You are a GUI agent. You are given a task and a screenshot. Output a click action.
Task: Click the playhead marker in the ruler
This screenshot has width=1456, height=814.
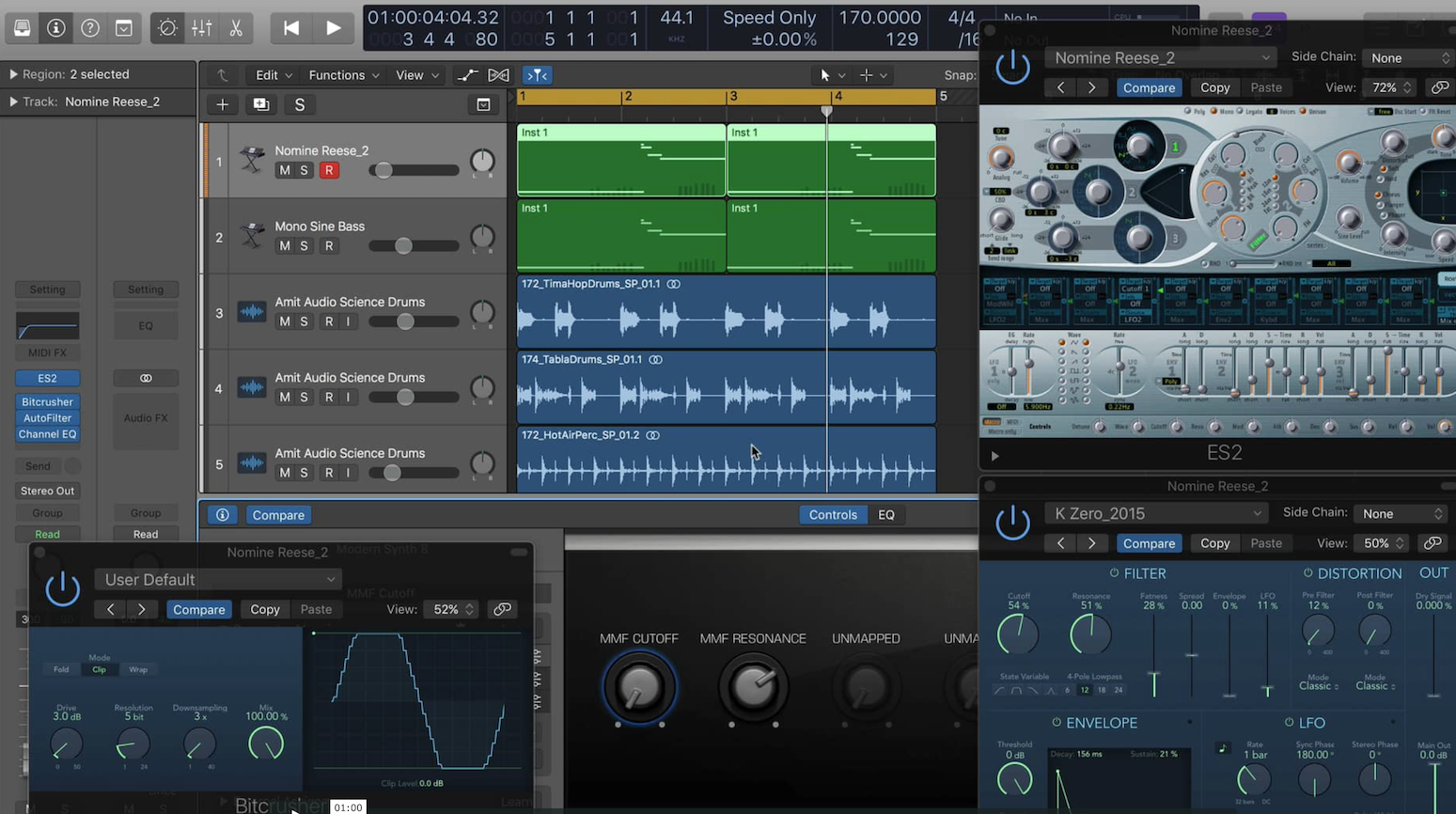pos(827,111)
